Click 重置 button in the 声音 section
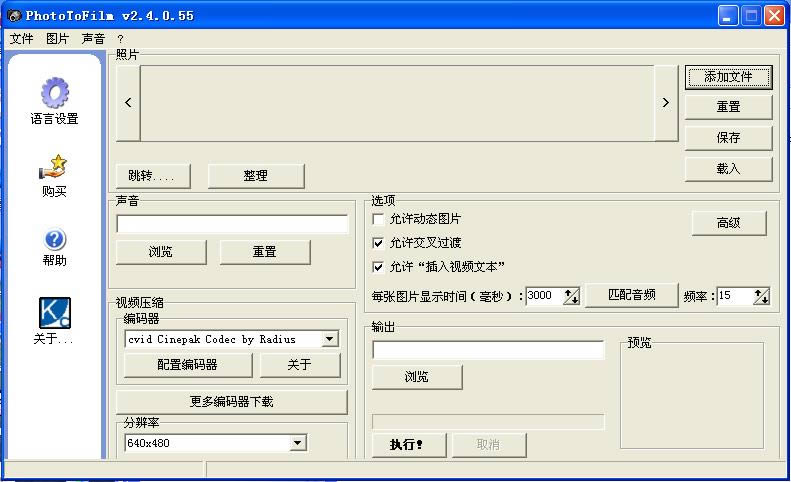Viewport: 791px width, 482px height. pyautogui.click(x=265, y=252)
